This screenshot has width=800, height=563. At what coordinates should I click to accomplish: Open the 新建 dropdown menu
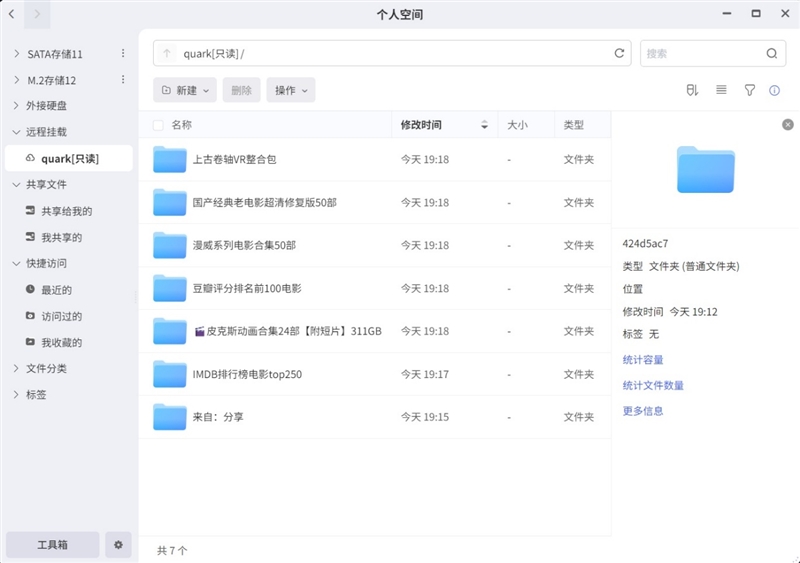[x=185, y=90]
